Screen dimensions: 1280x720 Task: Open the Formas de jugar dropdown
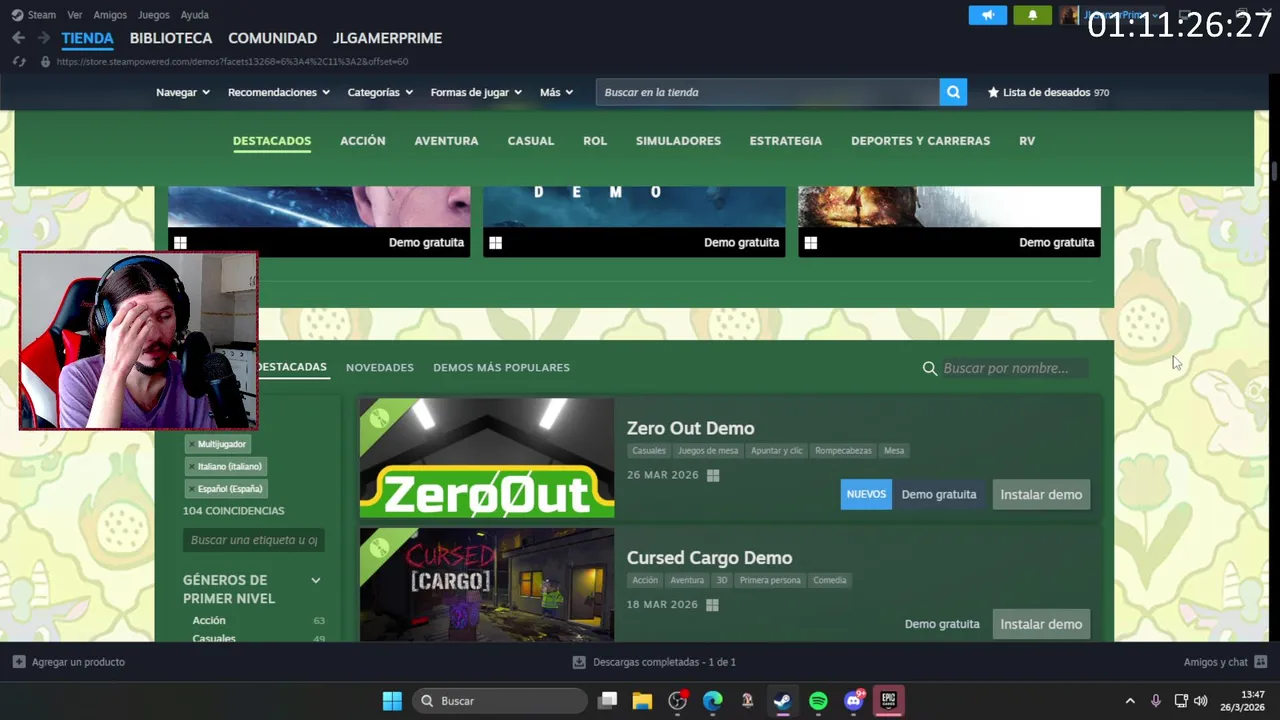[476, 92]
